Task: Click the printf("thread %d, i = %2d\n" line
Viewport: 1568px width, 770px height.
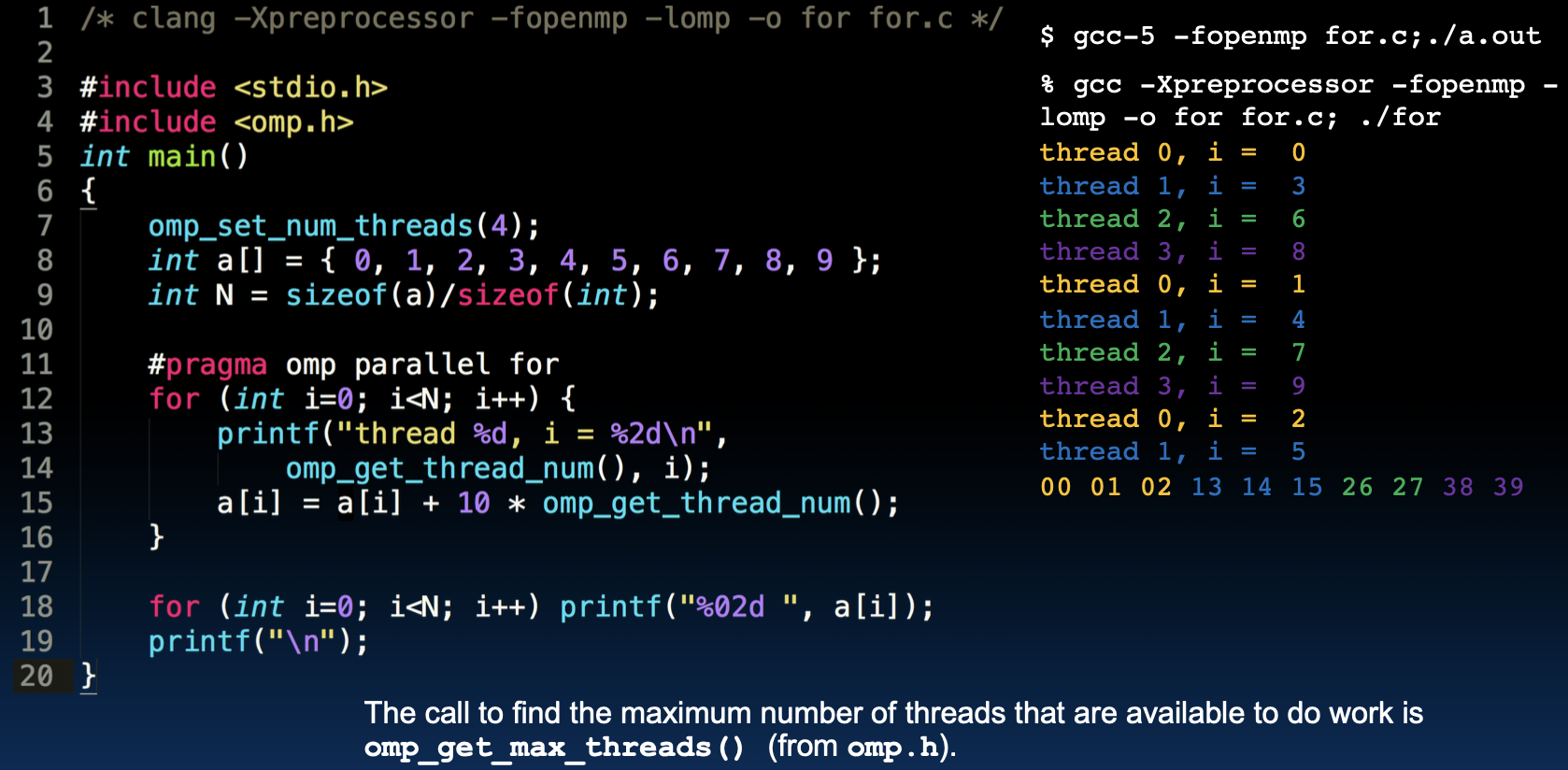Action: [472, 434]
